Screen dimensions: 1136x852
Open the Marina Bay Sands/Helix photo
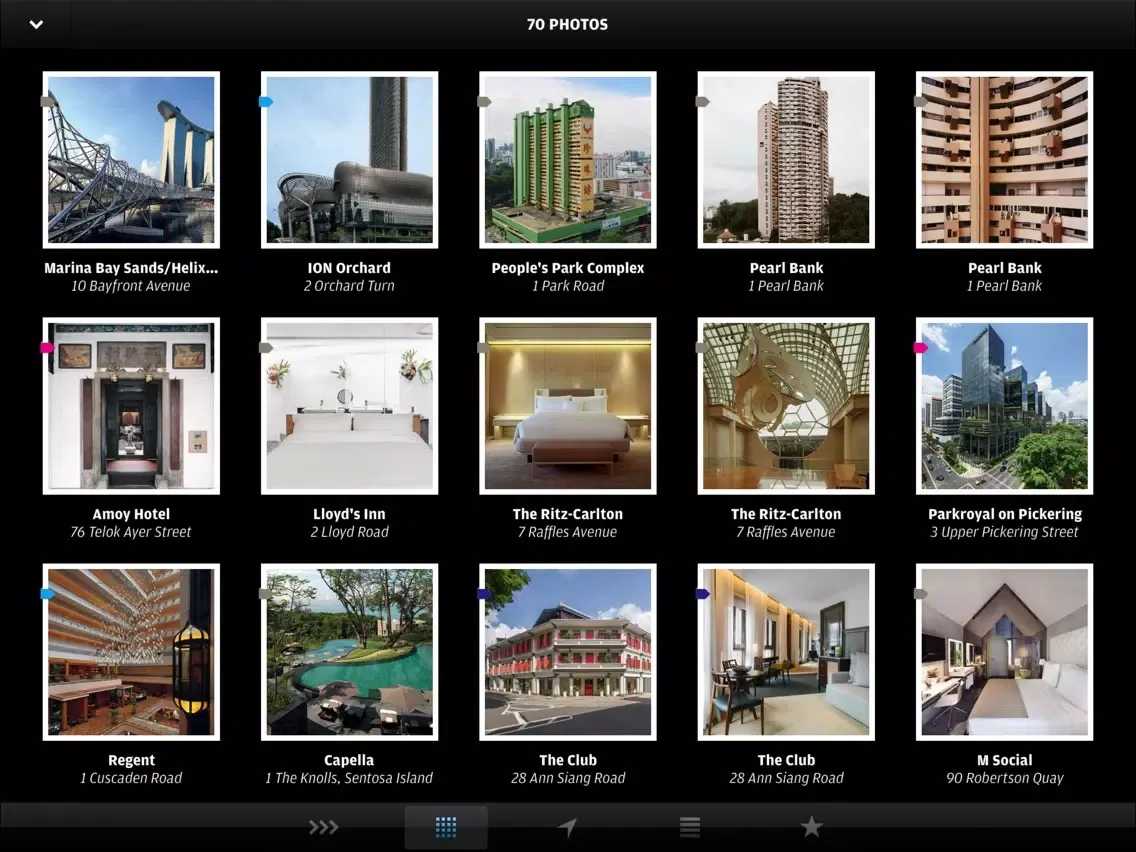tap(131, 160)
